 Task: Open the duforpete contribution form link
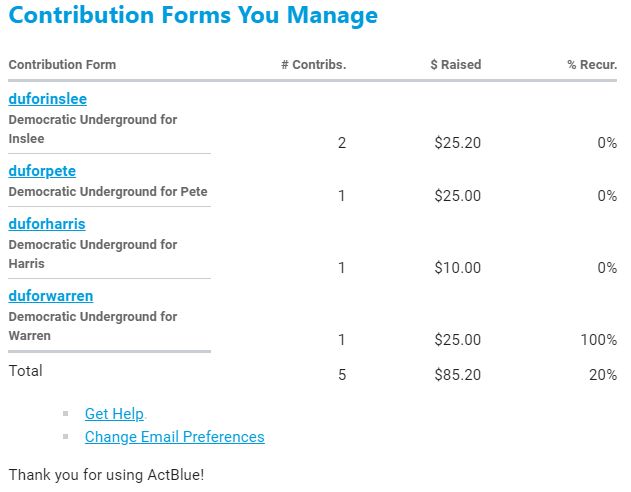[x=42, y=171]
